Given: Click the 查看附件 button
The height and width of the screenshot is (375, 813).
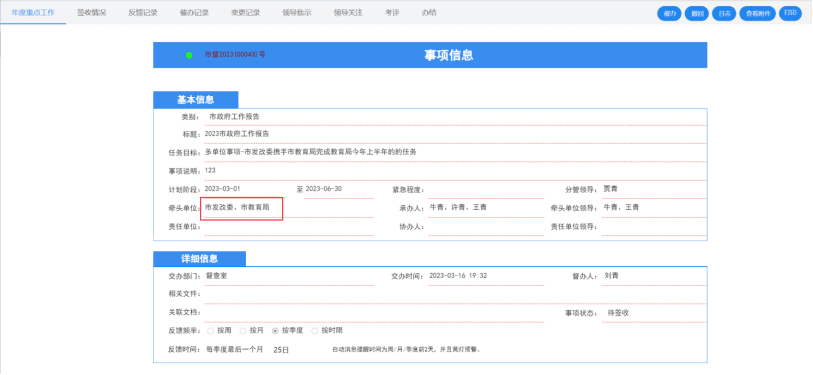Looking at the screenshot, I should 758,14.
